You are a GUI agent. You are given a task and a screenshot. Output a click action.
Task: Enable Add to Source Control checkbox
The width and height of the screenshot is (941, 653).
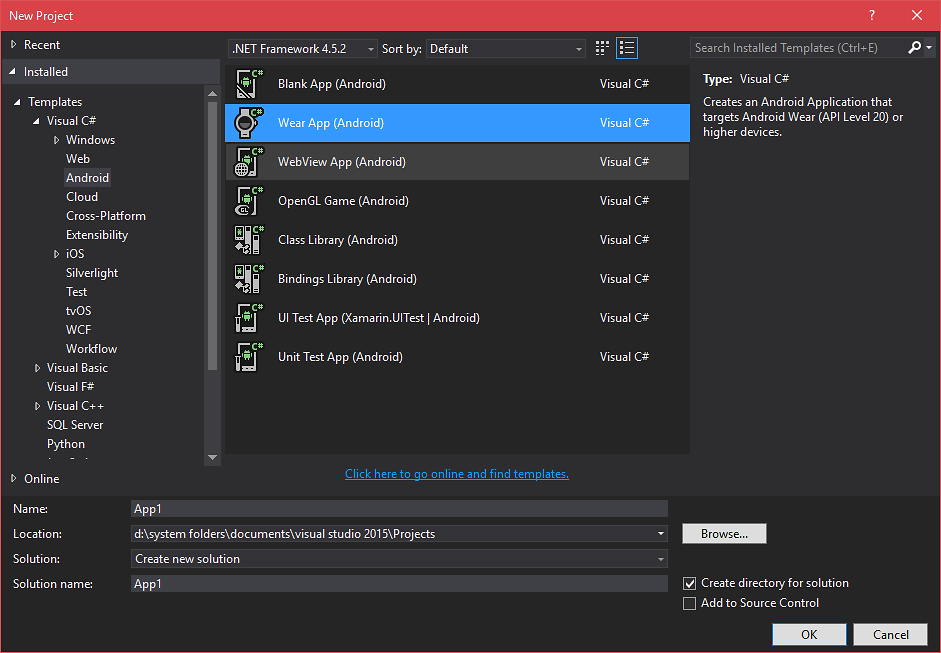point(690,603)
